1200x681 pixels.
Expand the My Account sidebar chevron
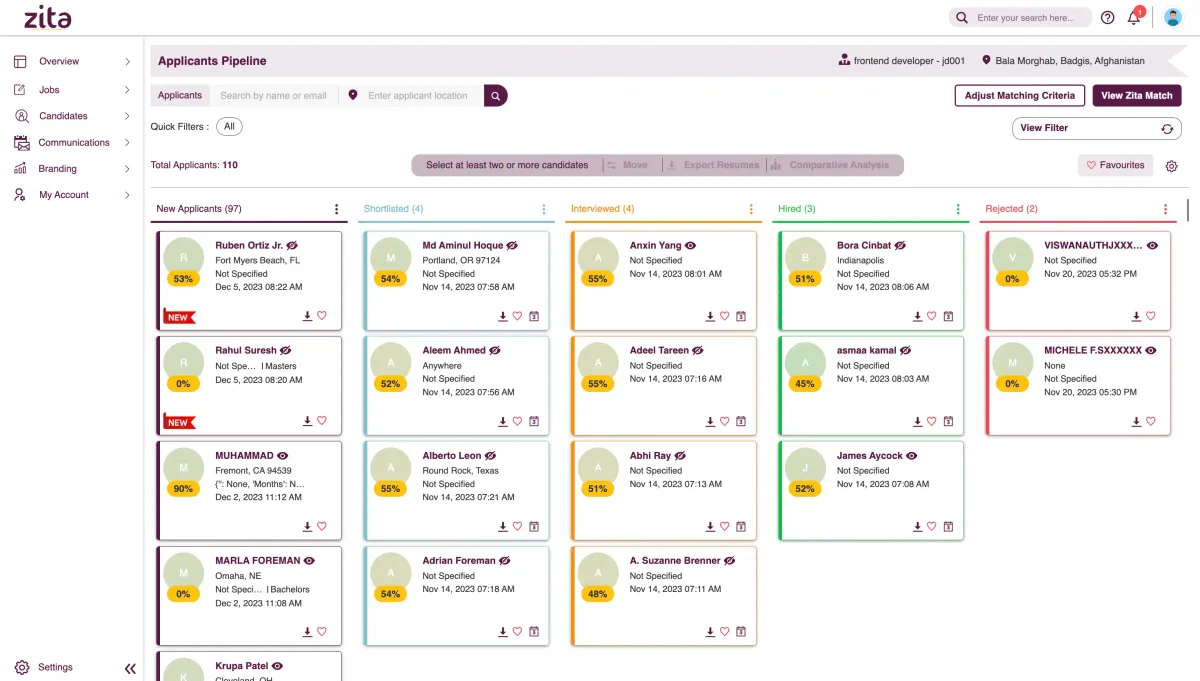coord(127,195)
